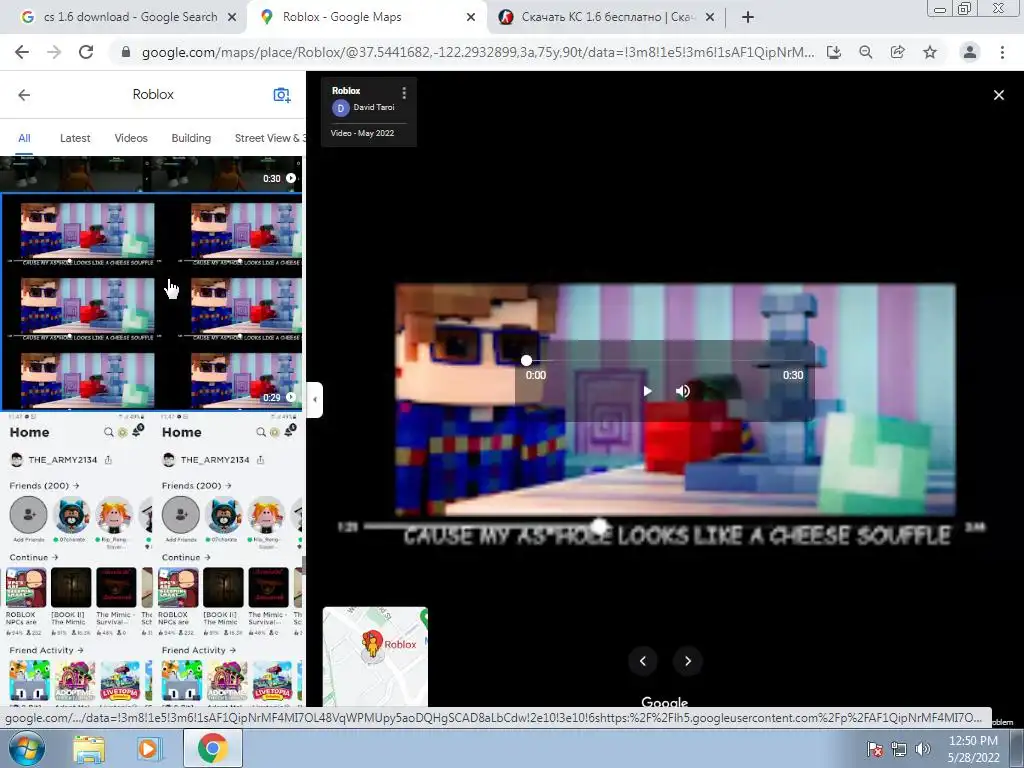Select the Street View & 360 tab
The height and width of the screenshot is (768, 1024).
tap(270, 138)
